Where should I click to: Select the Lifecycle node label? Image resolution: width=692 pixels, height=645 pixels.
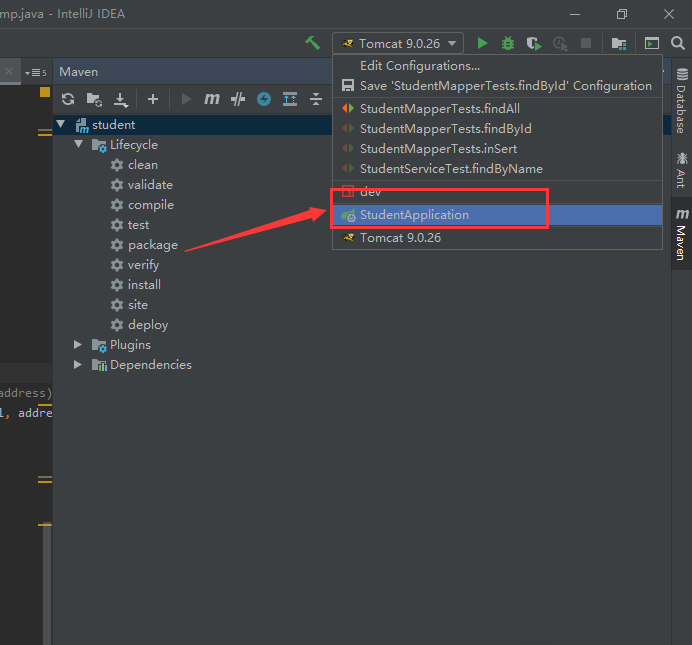tap(134, 145)
